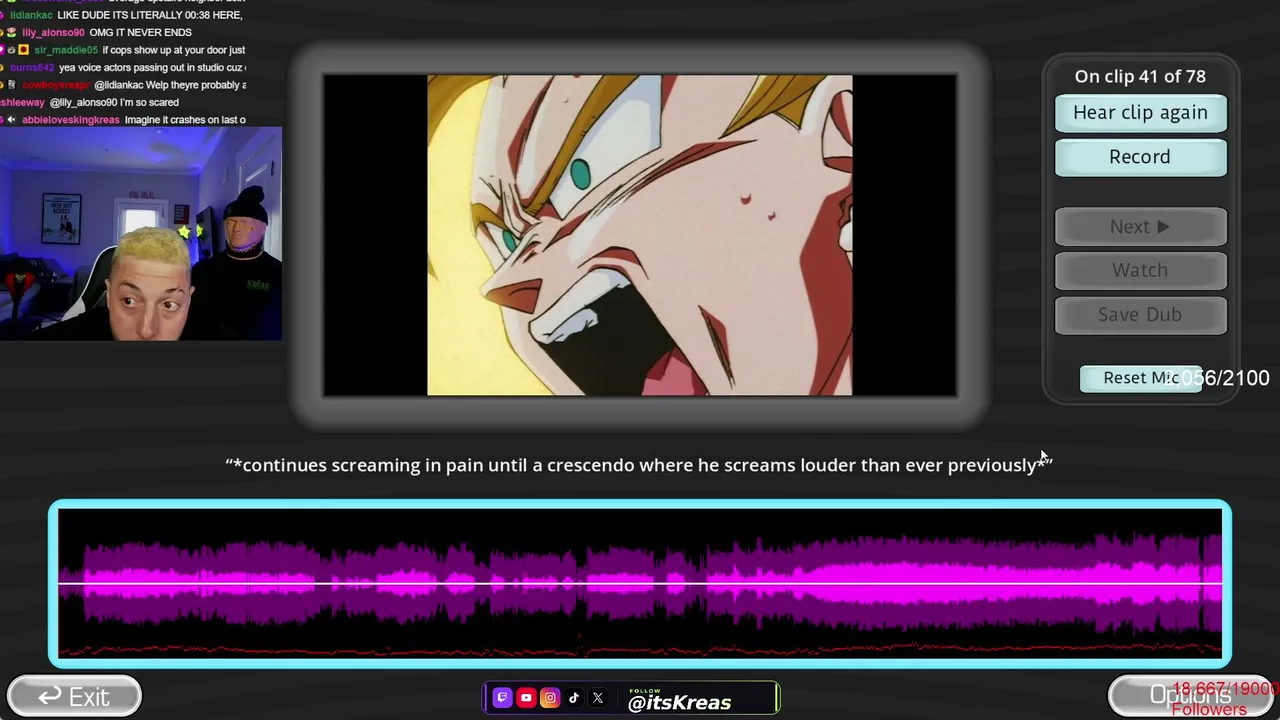Replay audio with Hear clip again
1280x720 pixels.
[1140, 113]
